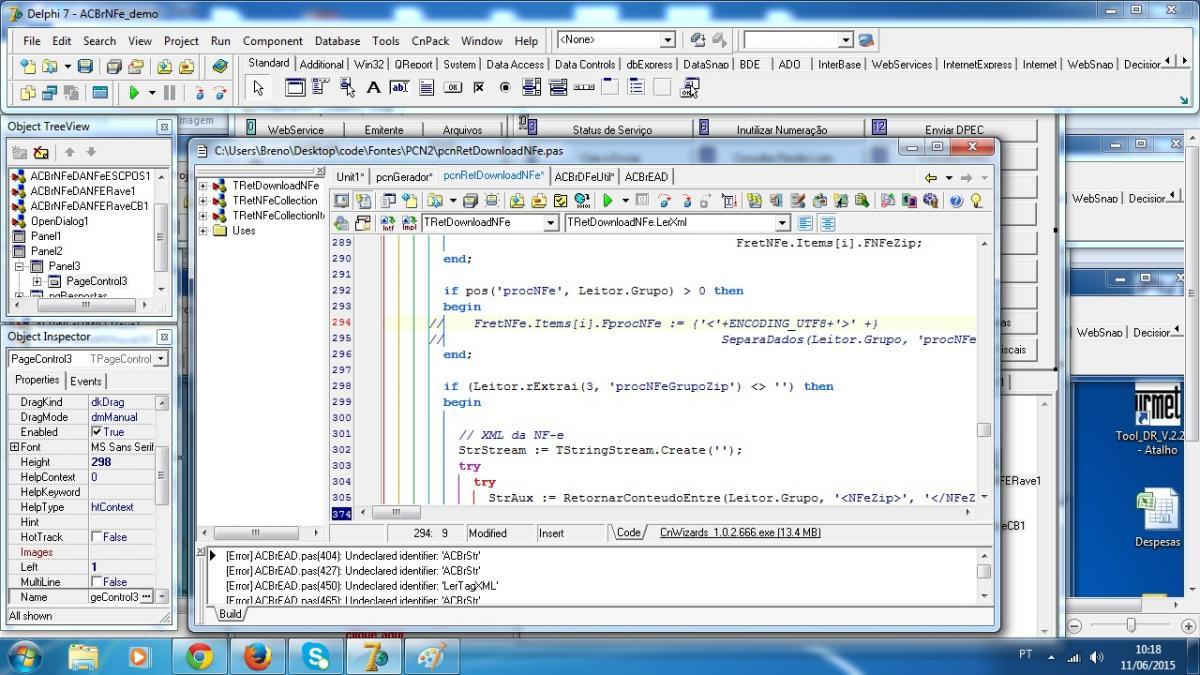
Task: Select the Frames/MainMenu component icon
Action: (x=295, y=88)
